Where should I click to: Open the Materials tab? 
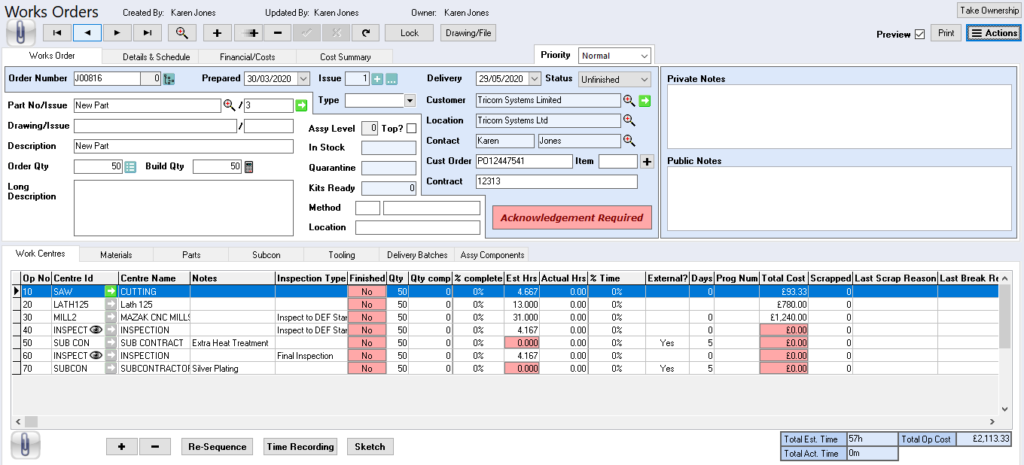coord(116,255)
